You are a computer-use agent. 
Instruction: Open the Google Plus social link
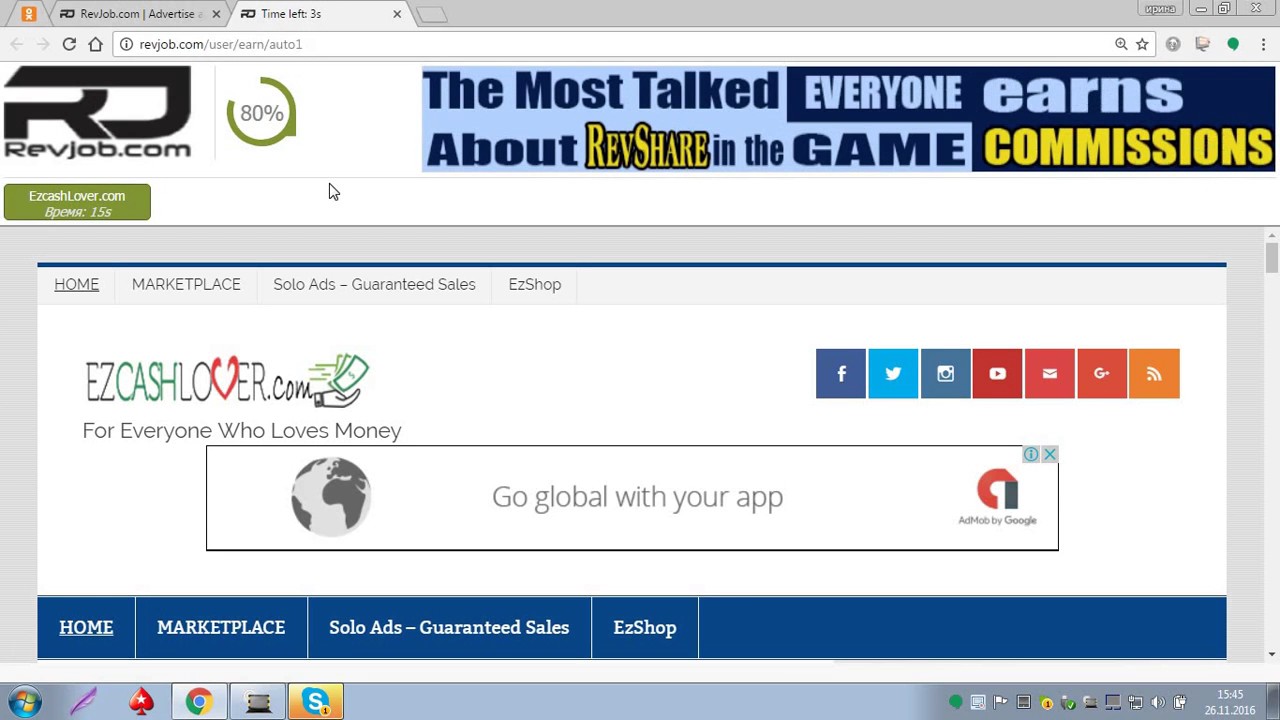pyautogui.click(x=1101, y=374)
